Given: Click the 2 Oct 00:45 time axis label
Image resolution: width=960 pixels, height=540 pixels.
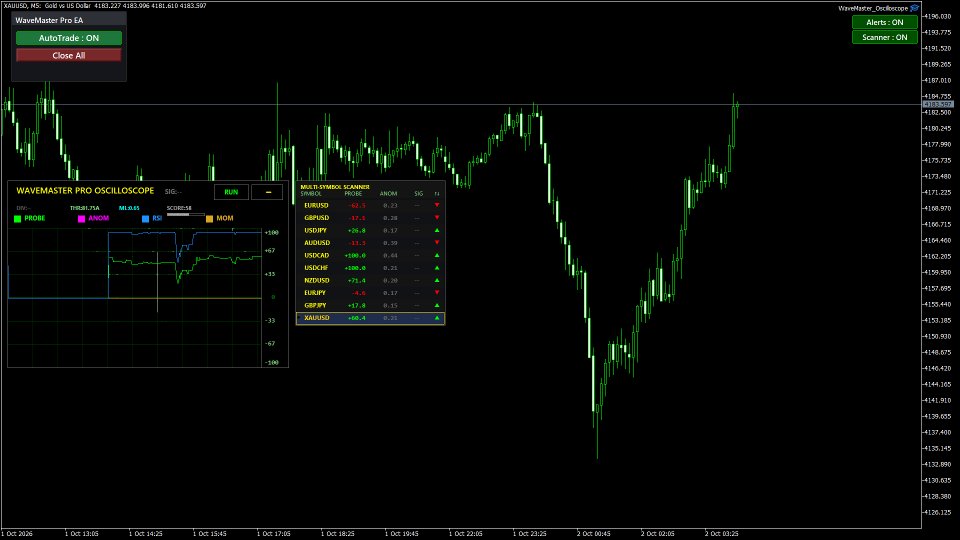Looking at the screenshot, I should (x=593, y=534).
